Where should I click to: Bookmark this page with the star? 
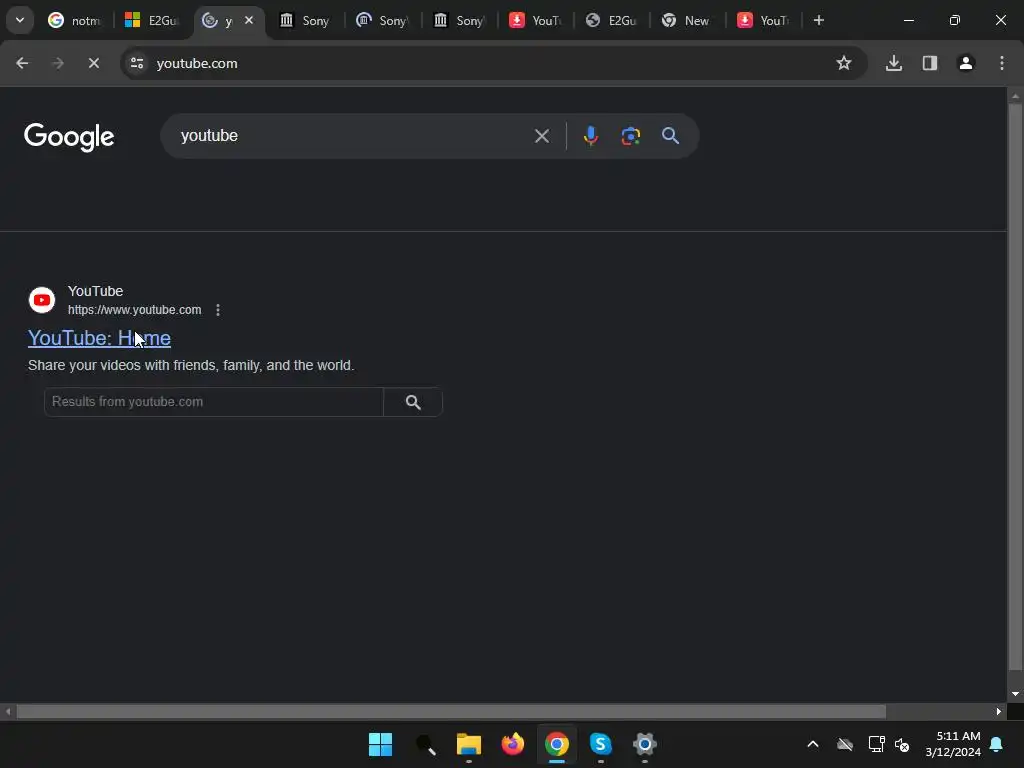click(844, 63)
